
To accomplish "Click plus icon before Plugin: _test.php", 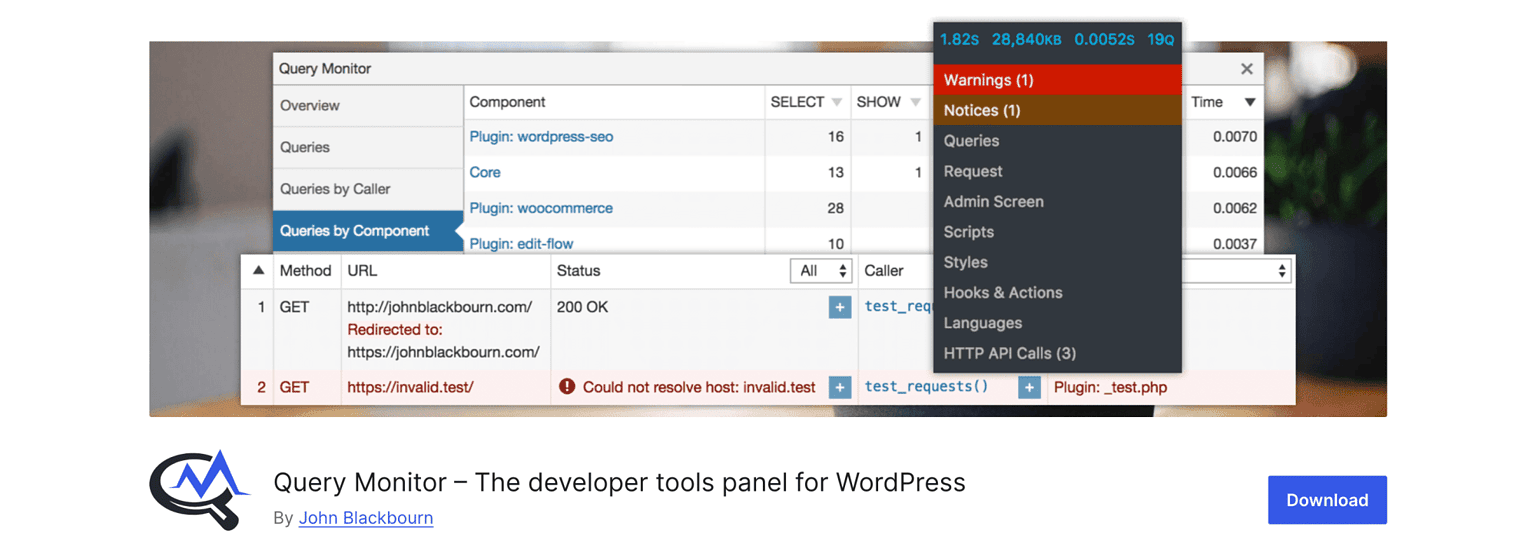I will tap(1028, 387).
